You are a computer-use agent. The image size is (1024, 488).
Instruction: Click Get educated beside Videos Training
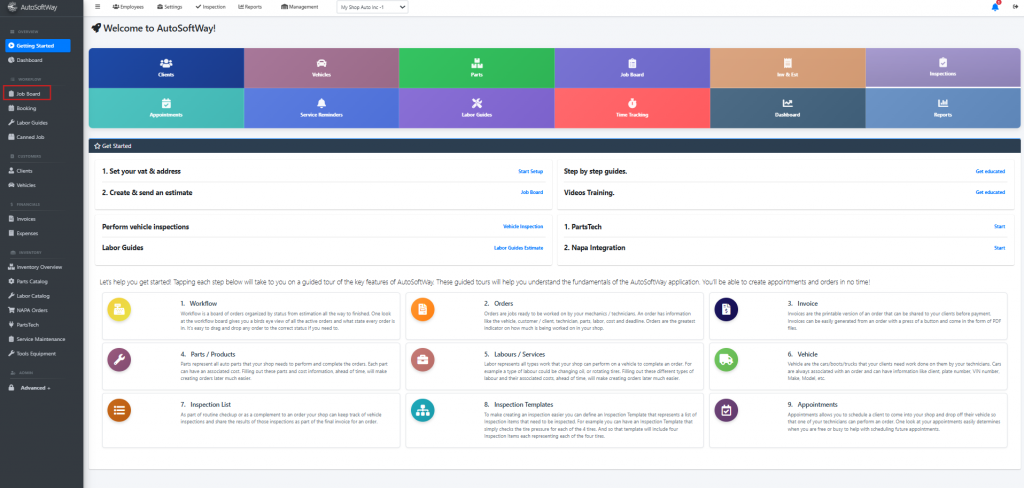[x=990, y=191]
